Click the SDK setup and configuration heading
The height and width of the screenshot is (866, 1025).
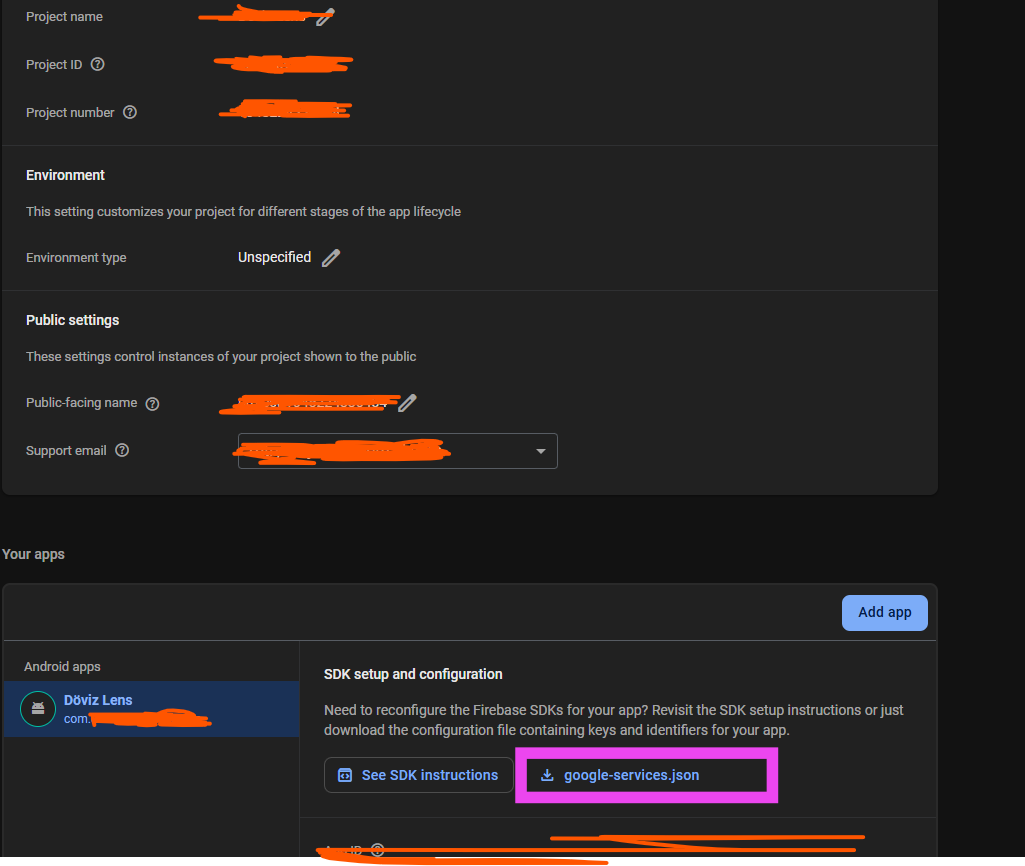click(413, 674)
